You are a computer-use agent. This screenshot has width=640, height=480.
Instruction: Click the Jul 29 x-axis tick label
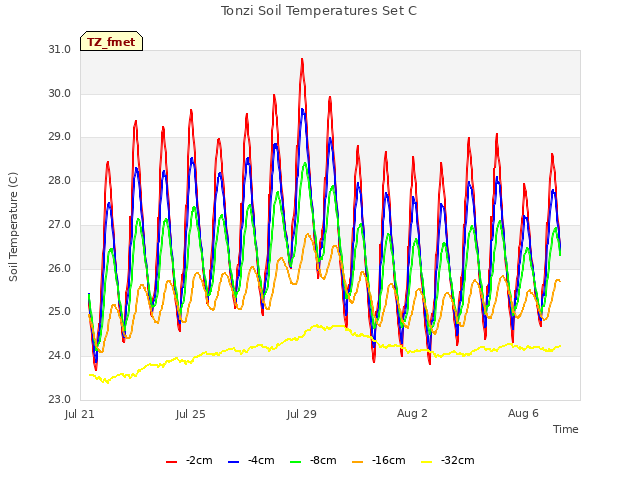(302, 414)
